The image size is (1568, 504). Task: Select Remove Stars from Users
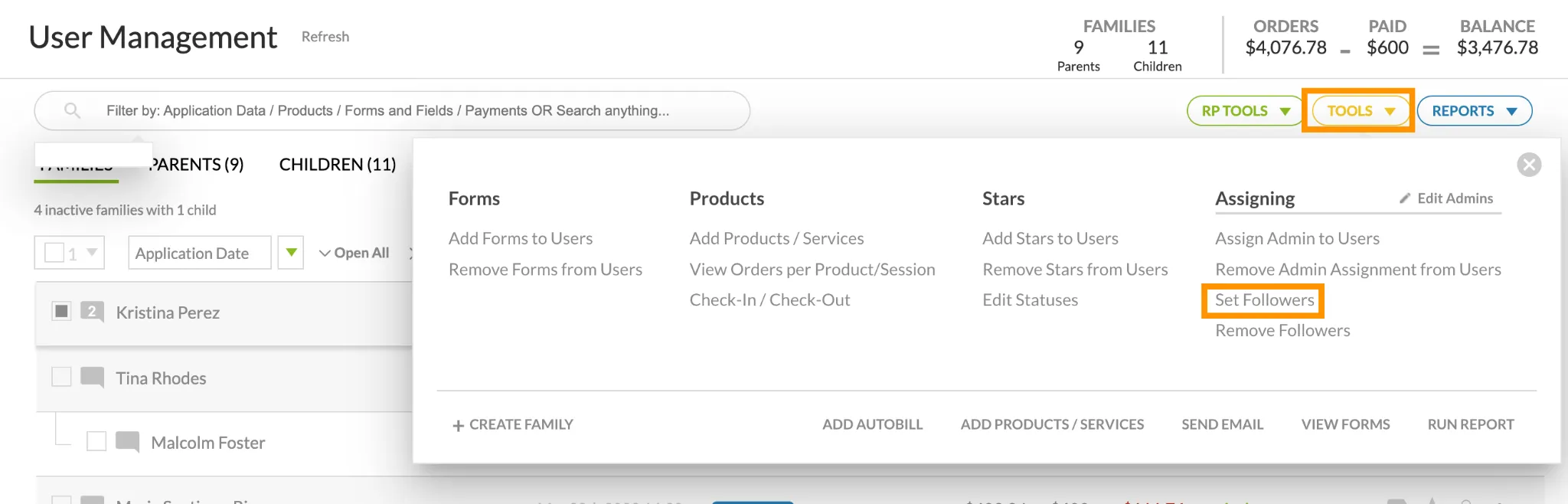click(x=1075, y=270)
